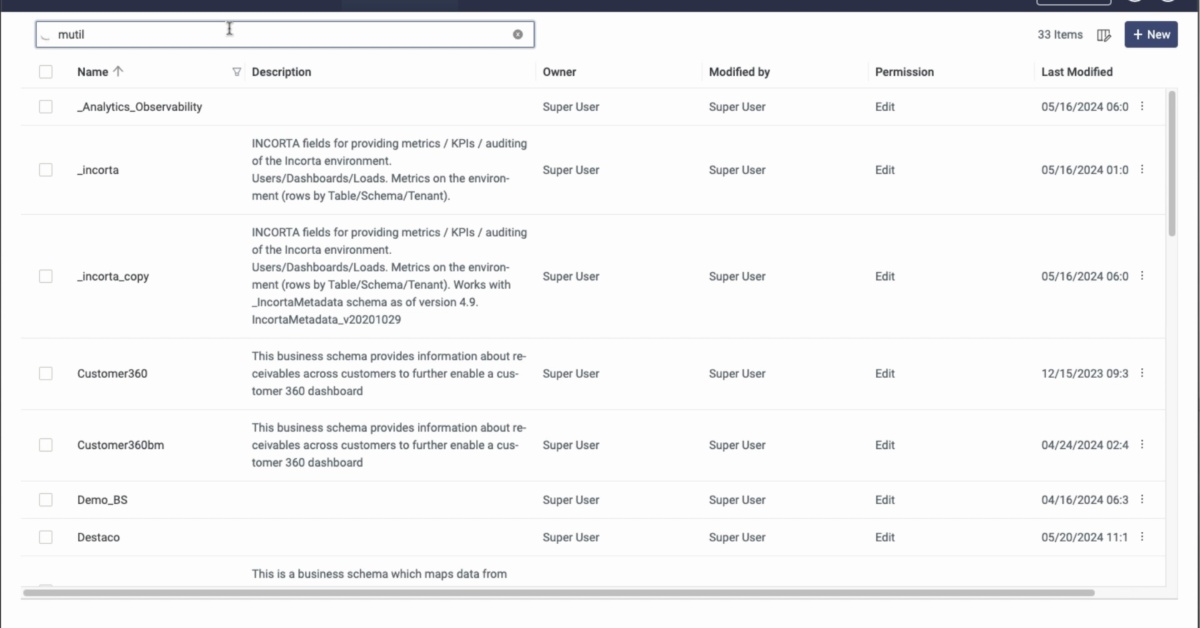1200x628 pixels.
Task: Select the _incorta row checkbox
Action: point(46,170)
